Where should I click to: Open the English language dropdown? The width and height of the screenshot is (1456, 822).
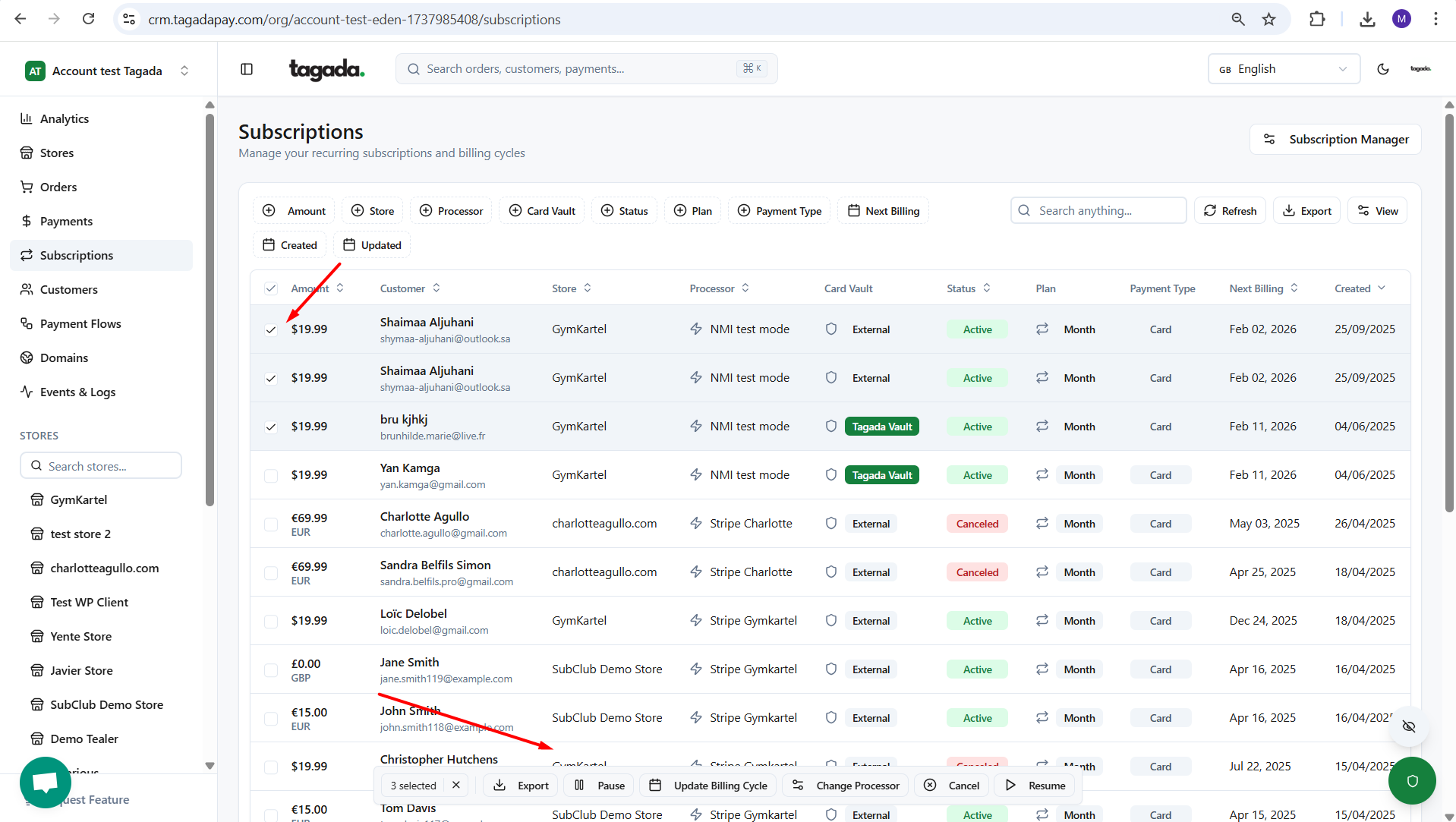[x=1284, y=69]
